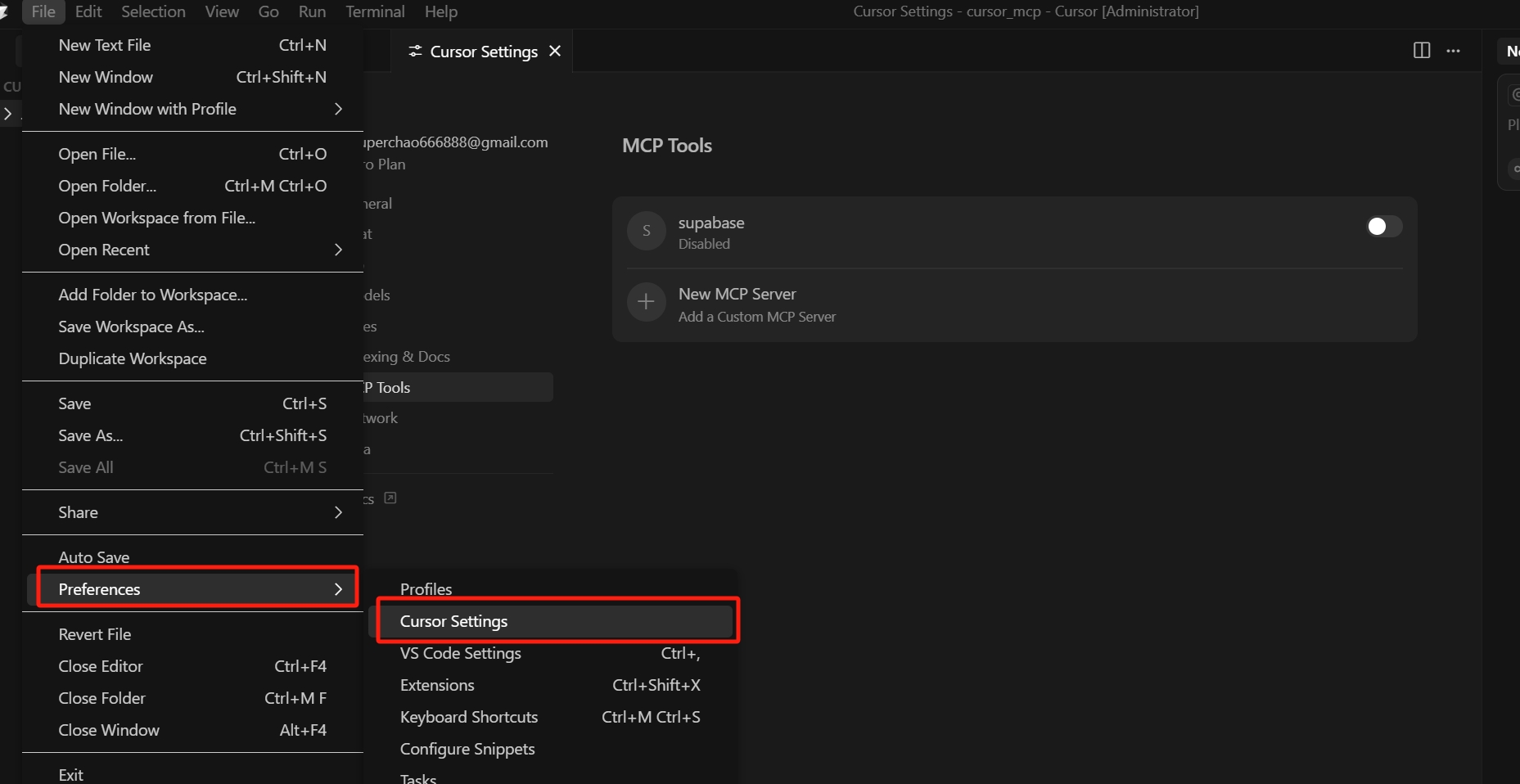Viewport: 1520px width, 784px height.
Task: Expand the Preferences submenu
Action: (x=192, y=589)
